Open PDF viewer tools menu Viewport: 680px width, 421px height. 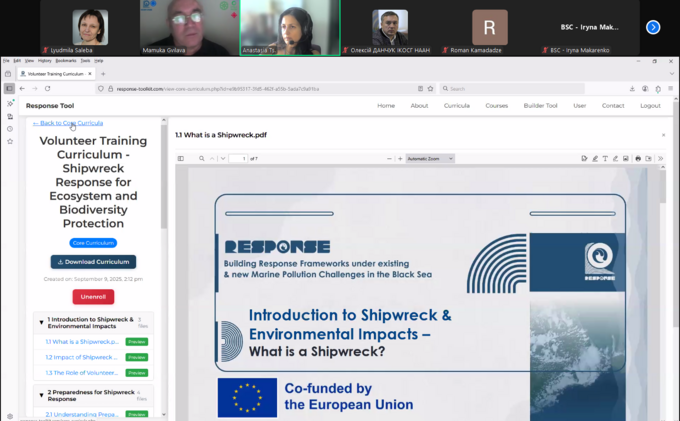660,159
